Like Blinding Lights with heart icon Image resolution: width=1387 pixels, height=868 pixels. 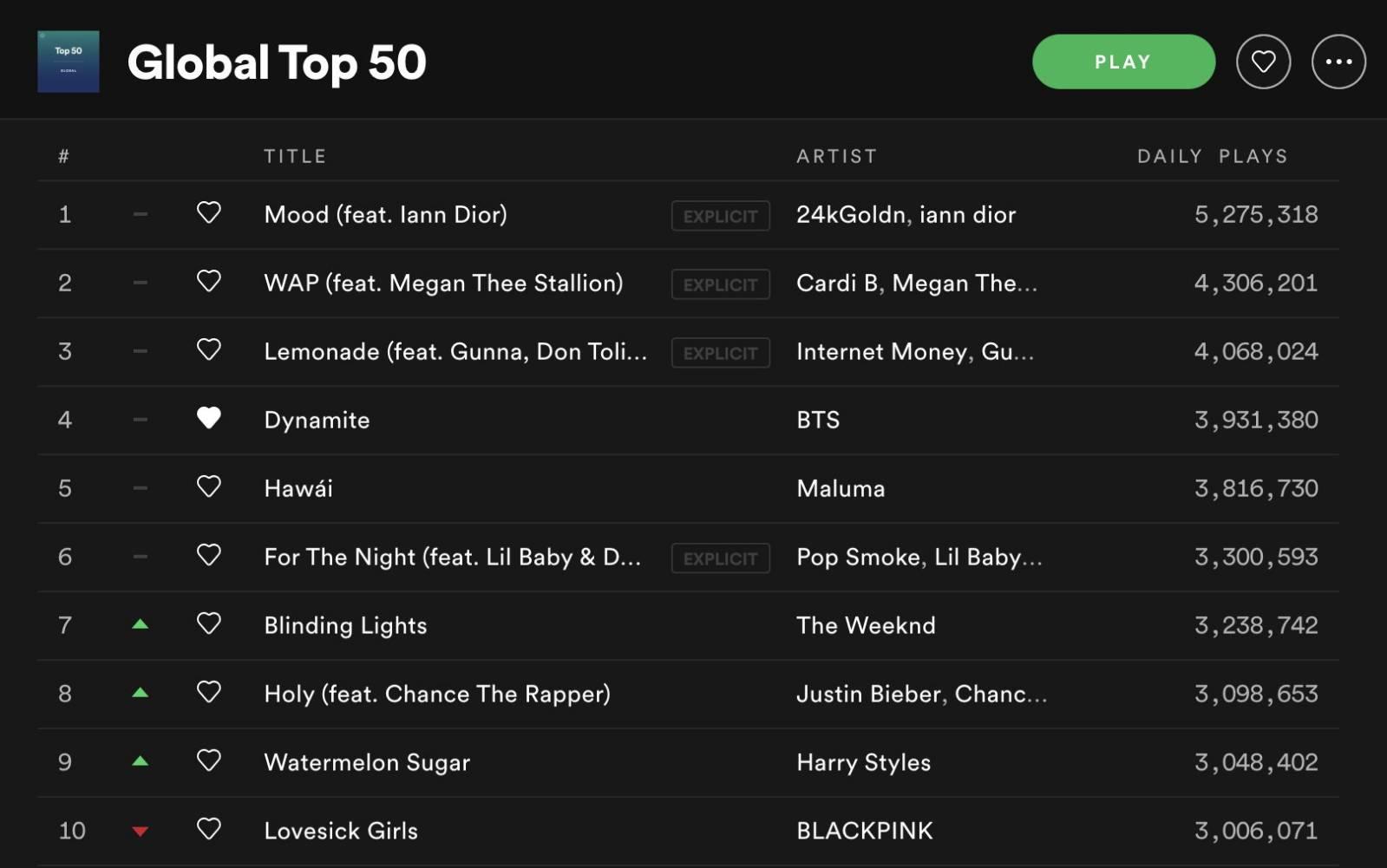(209, 624)
